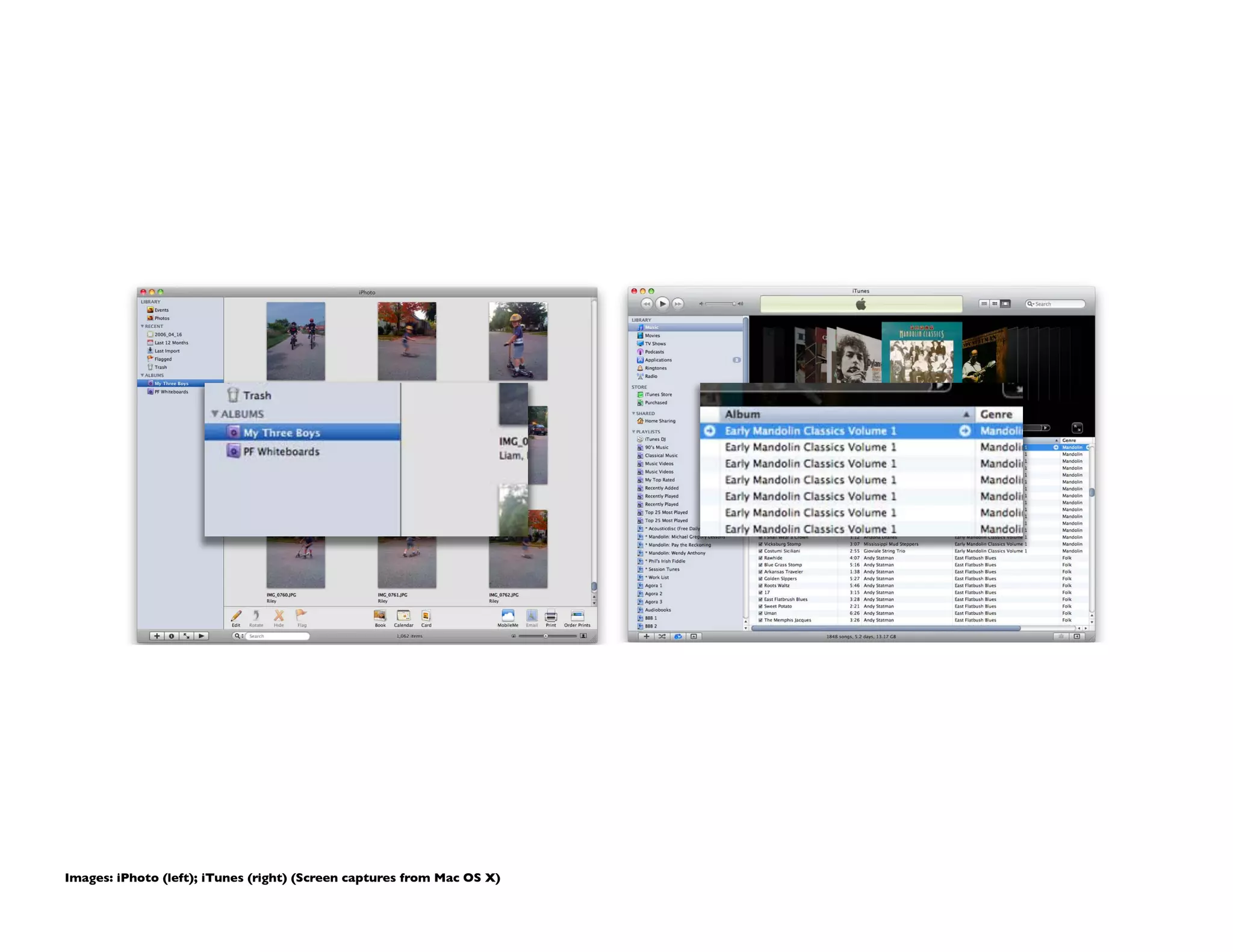Adjust the iPhoto thumbnail size slider
1233x952 pixels.
548,635
